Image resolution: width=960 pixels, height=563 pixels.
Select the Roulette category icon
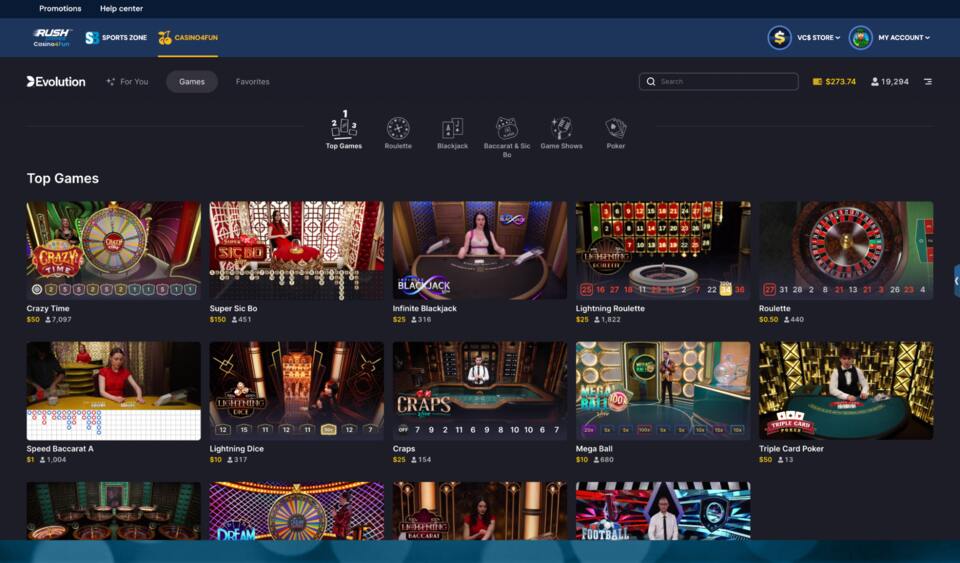coord(398,129)
